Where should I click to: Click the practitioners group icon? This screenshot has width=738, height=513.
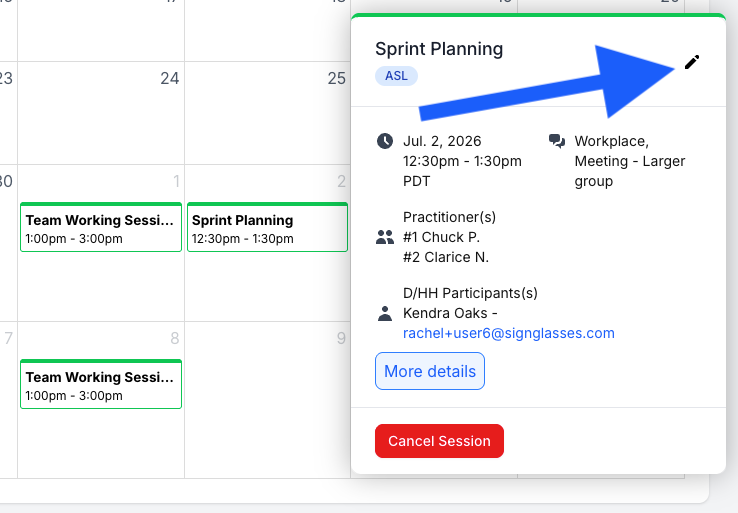coord(385,237)
